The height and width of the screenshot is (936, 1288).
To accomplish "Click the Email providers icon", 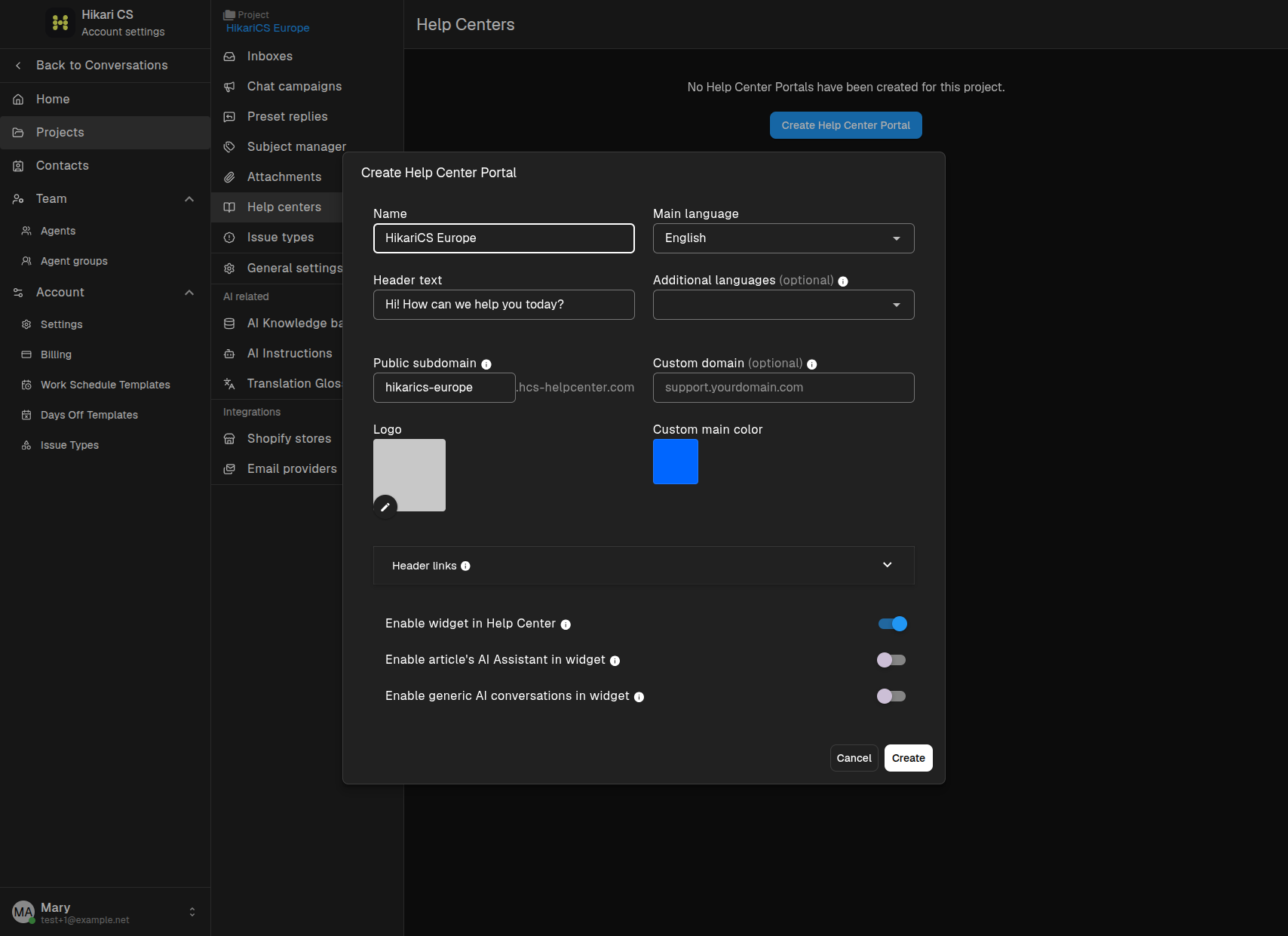I will coord(229,469).
